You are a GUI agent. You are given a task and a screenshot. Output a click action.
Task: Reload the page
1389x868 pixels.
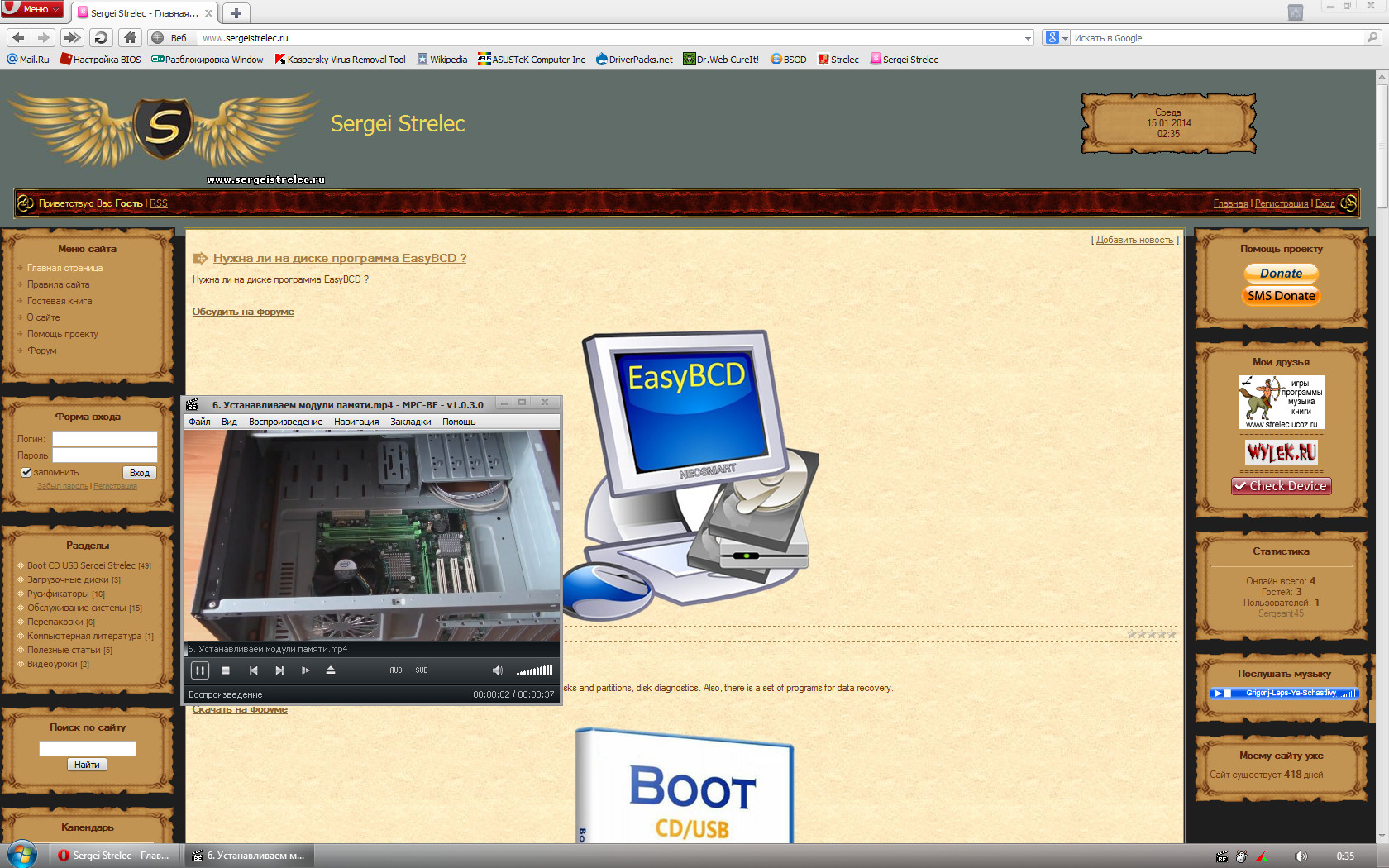101,37
